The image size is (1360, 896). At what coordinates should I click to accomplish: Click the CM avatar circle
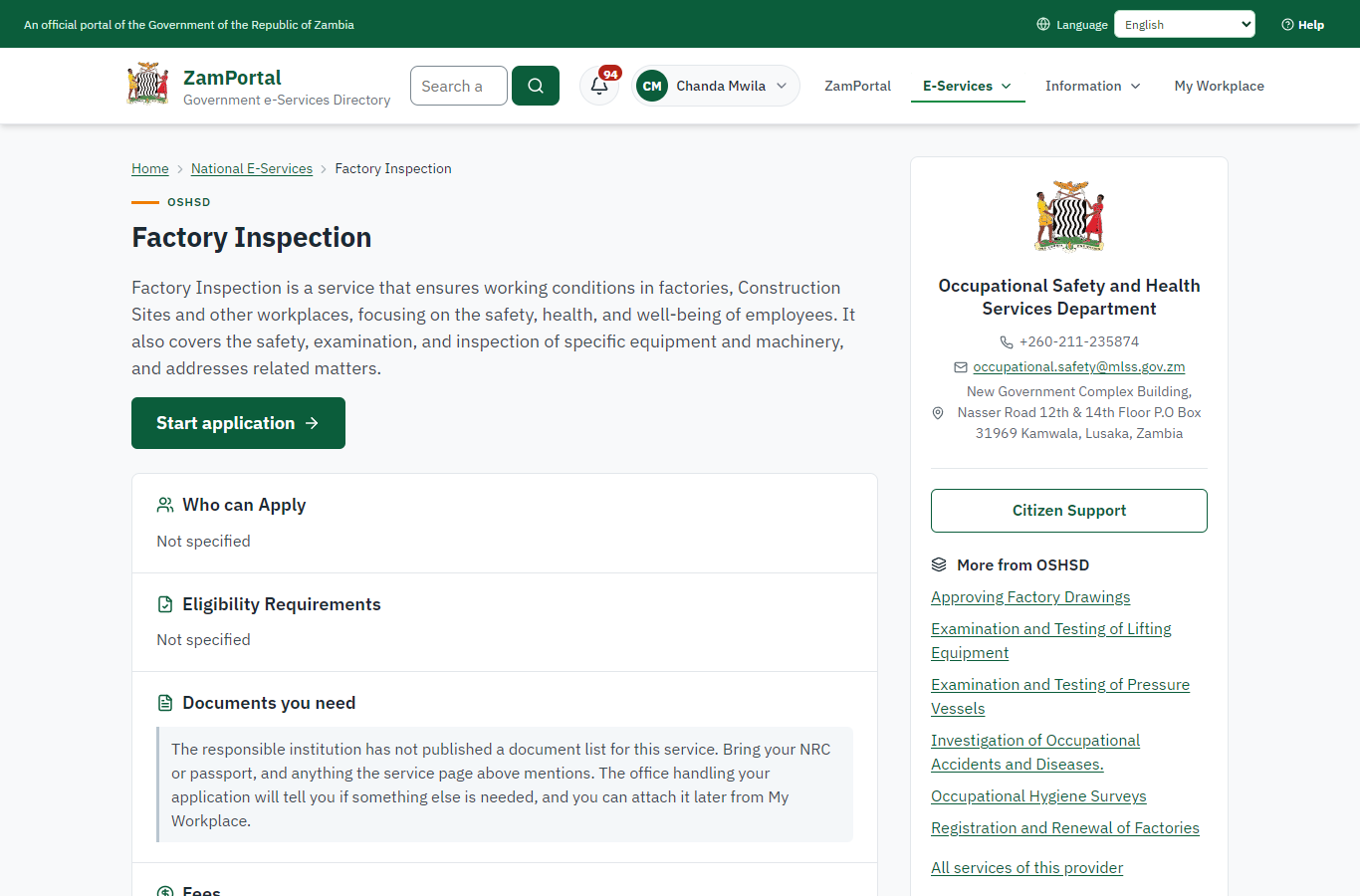[652, 86]
